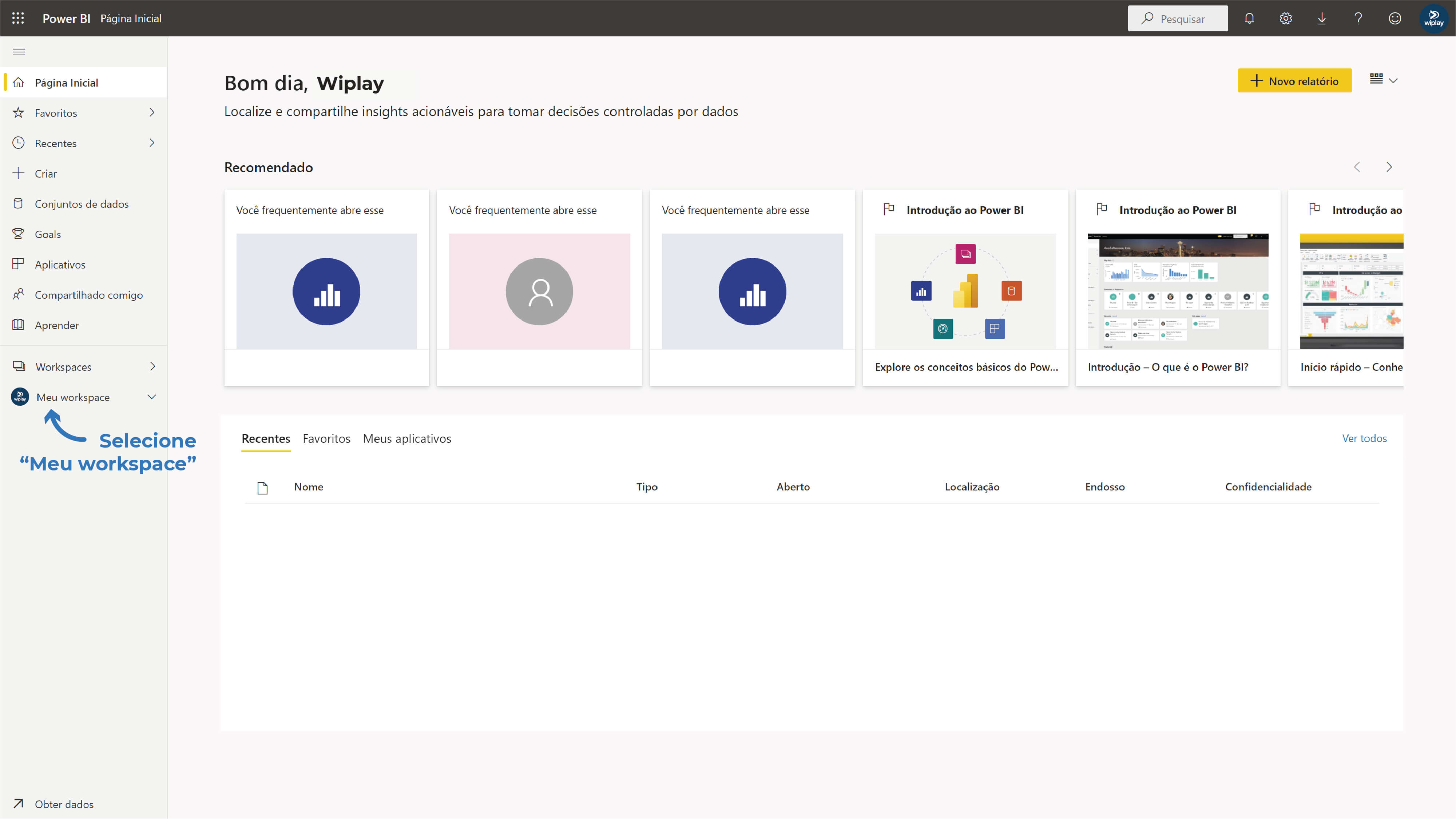Viewport: 1456px width, 819px height.
Task: Open the app launcher waffle icon
Action: pos(18,18)
